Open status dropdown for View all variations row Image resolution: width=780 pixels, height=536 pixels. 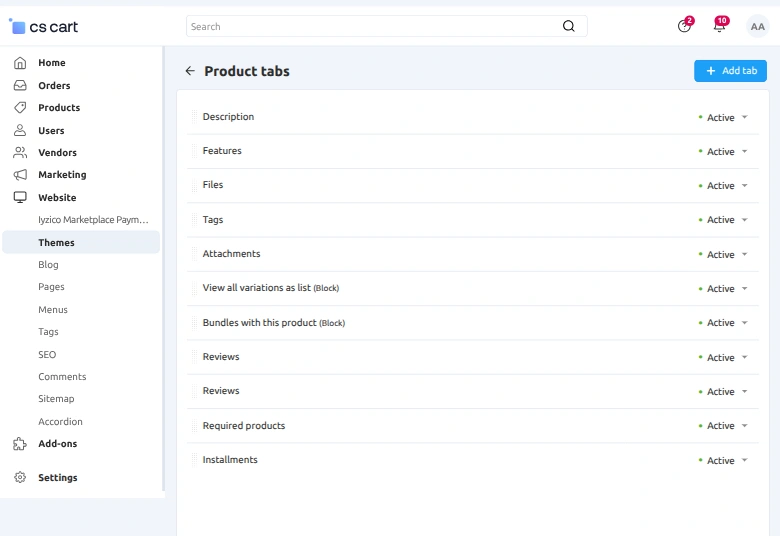[723, 289]
